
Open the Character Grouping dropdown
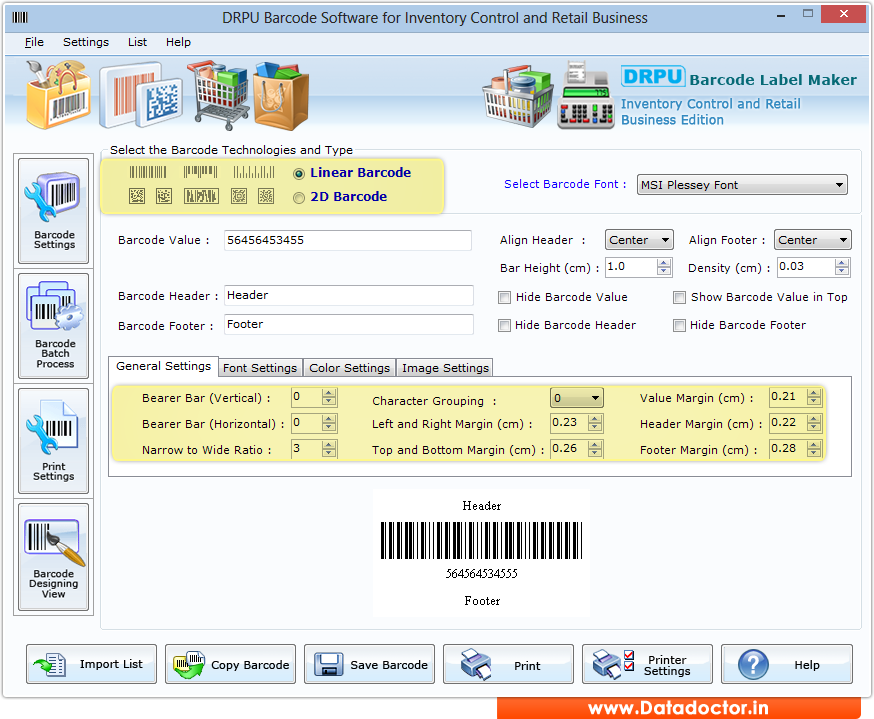(x=576, y=396)
